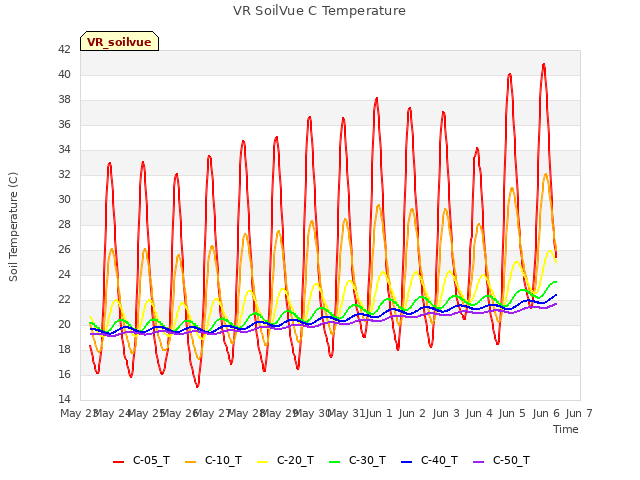Click the Jun 4 date tick label
640x480 pixels.
coord(479,413)
